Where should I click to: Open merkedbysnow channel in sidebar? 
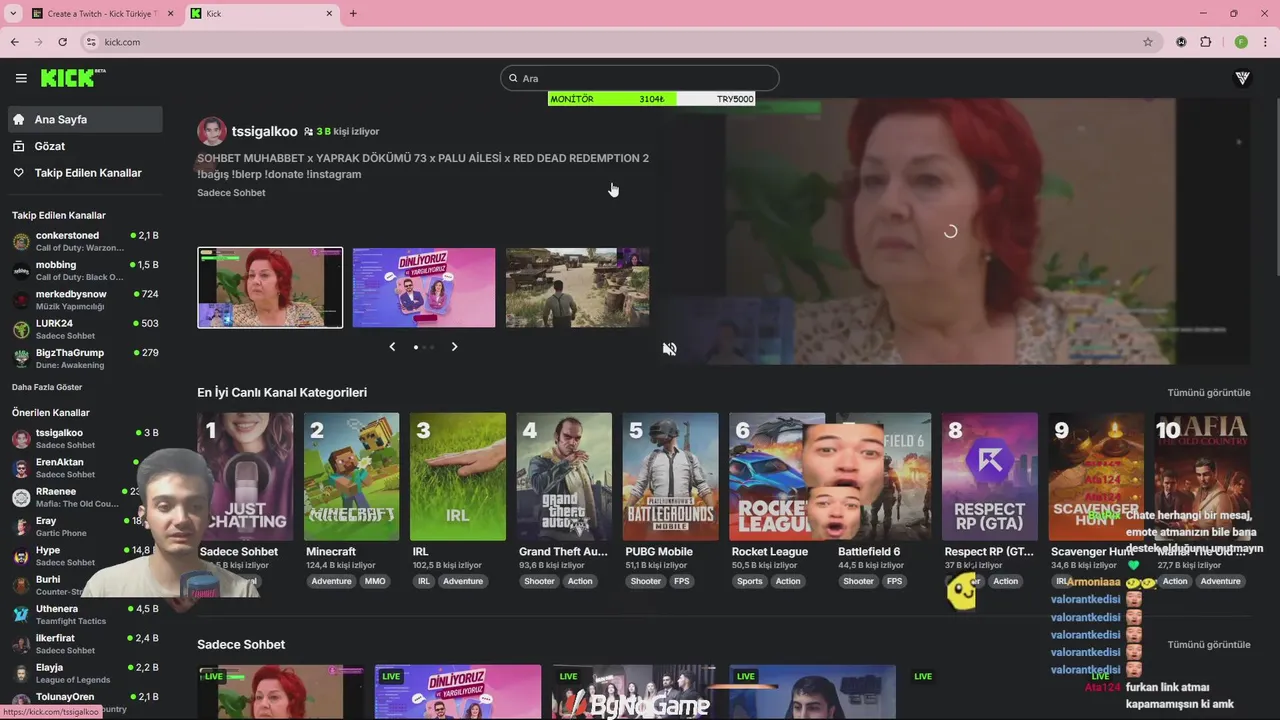point(85,300)
